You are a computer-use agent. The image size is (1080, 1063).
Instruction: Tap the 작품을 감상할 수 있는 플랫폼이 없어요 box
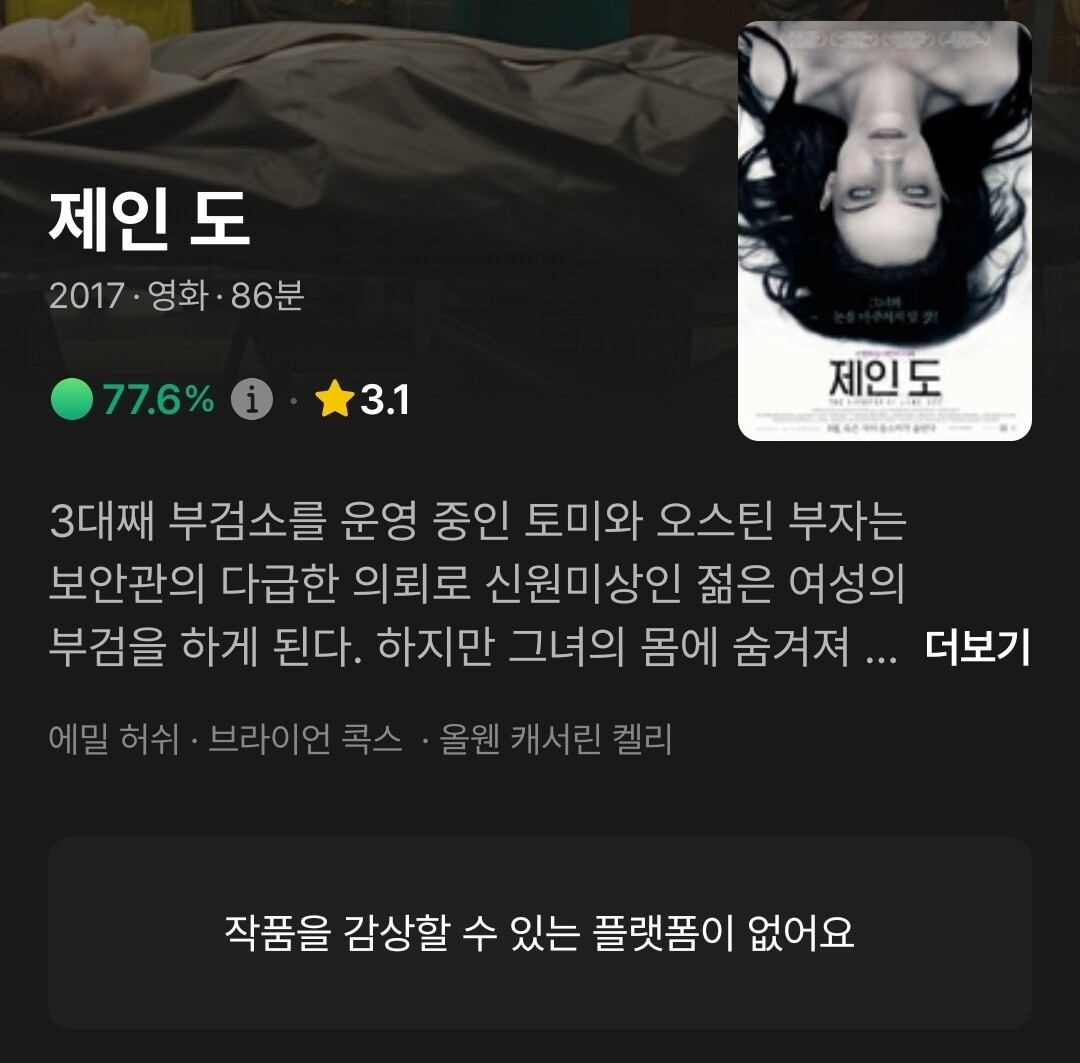tap(539, 933)
